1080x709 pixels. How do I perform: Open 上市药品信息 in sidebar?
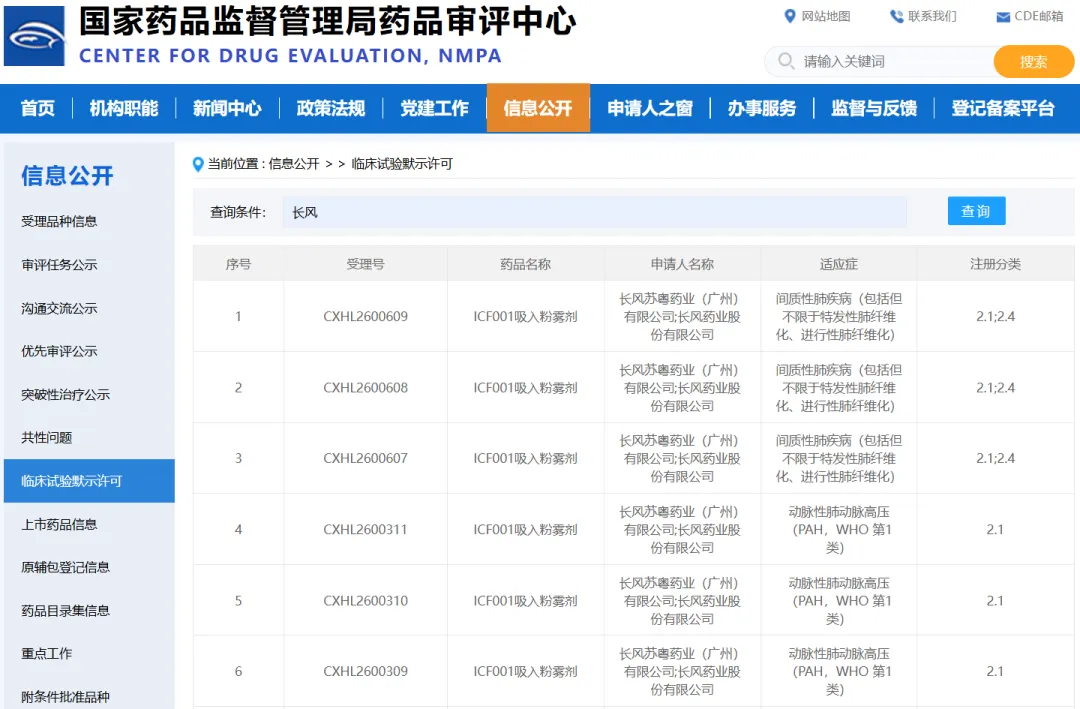(x=59, y=524)
